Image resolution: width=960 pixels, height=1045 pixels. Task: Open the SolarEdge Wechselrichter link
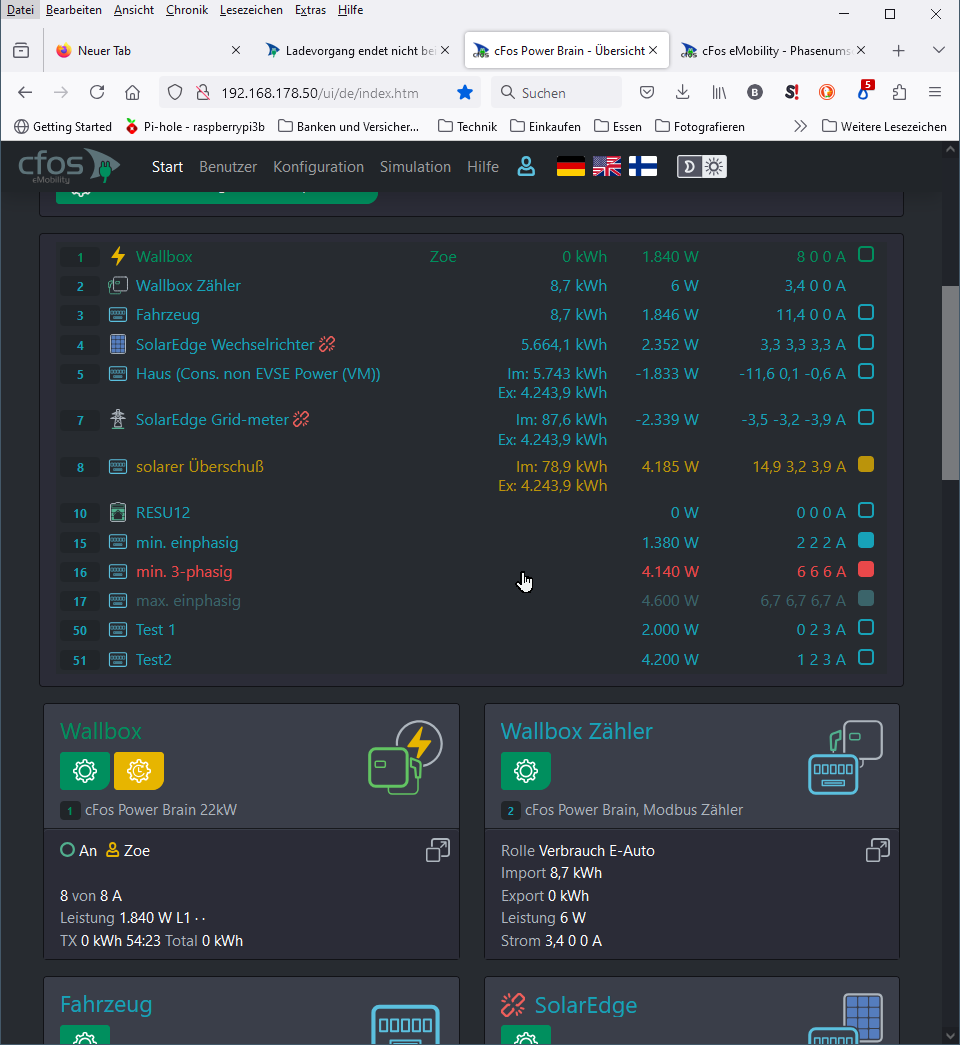225,345
